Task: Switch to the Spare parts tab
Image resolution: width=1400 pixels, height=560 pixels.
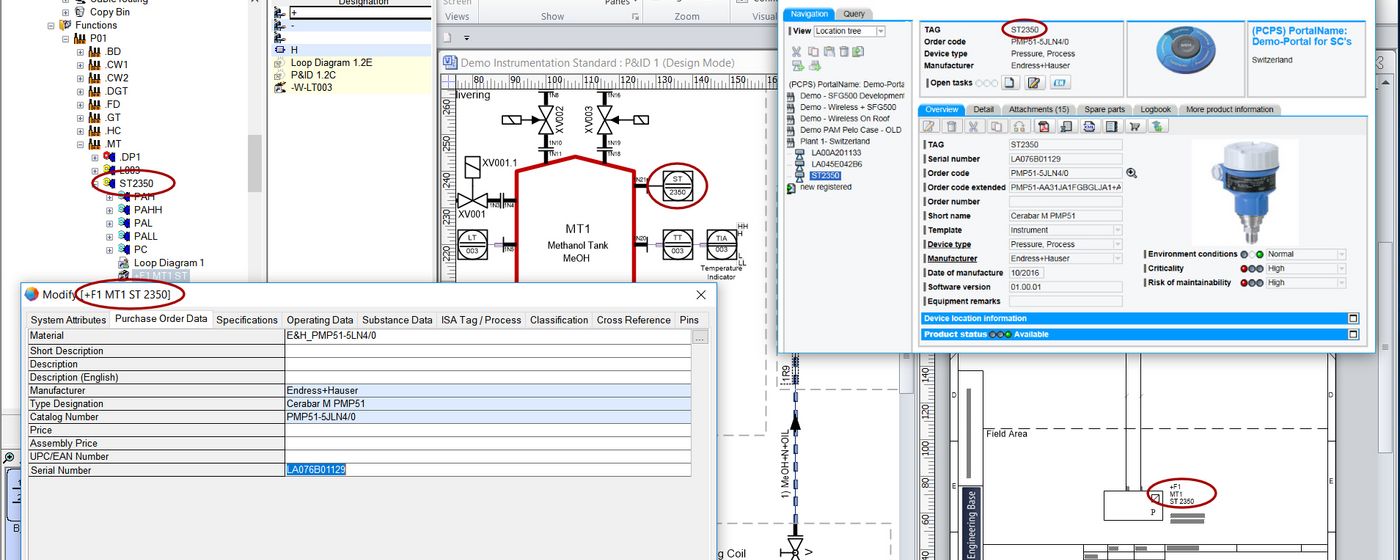Action: click(1104, 109)
